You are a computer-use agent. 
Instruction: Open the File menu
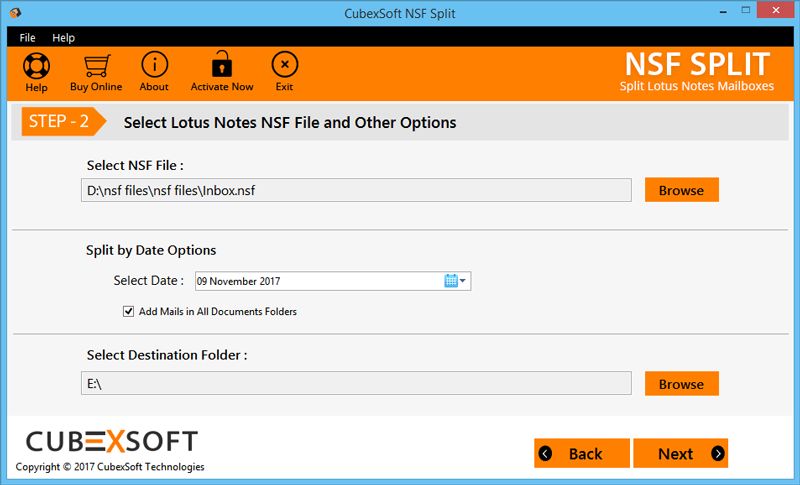click(27, 38)
